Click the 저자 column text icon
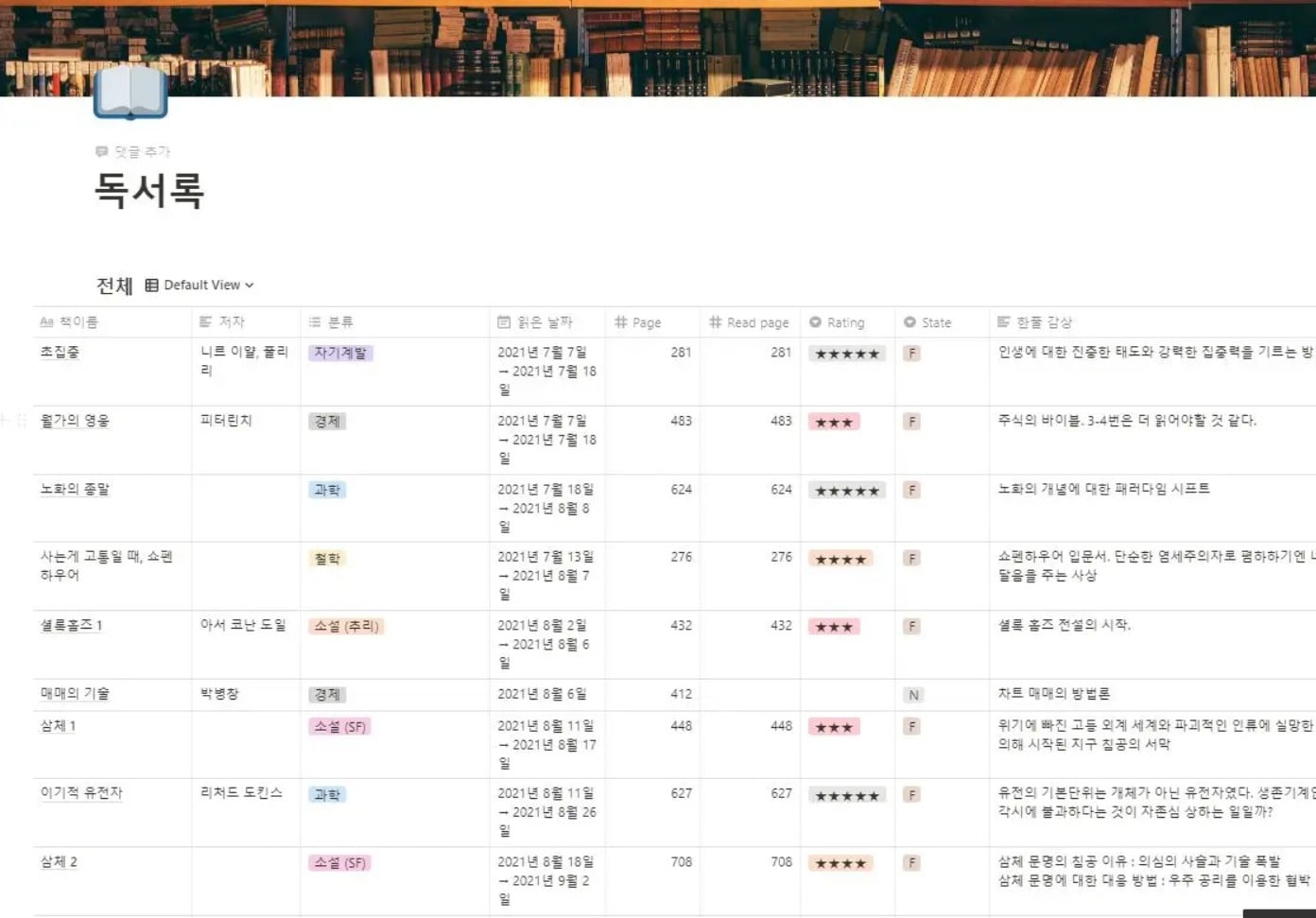The image size is (1316, 918). 206,322
